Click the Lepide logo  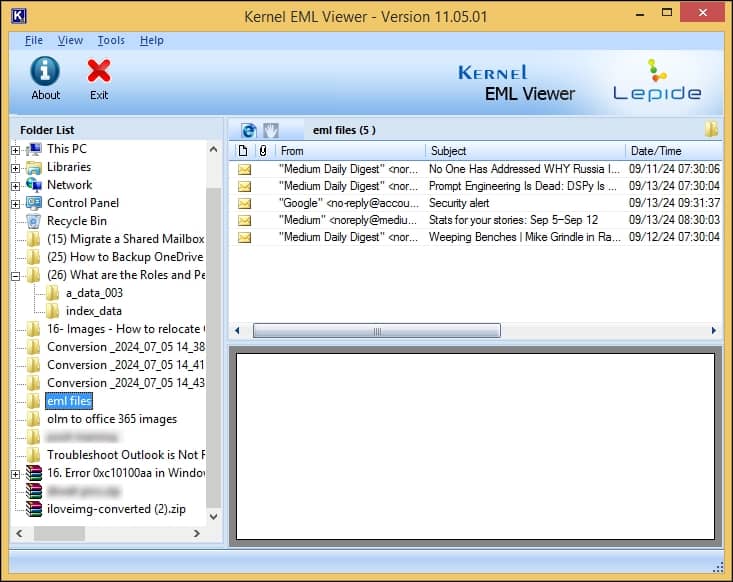point(657,80)
